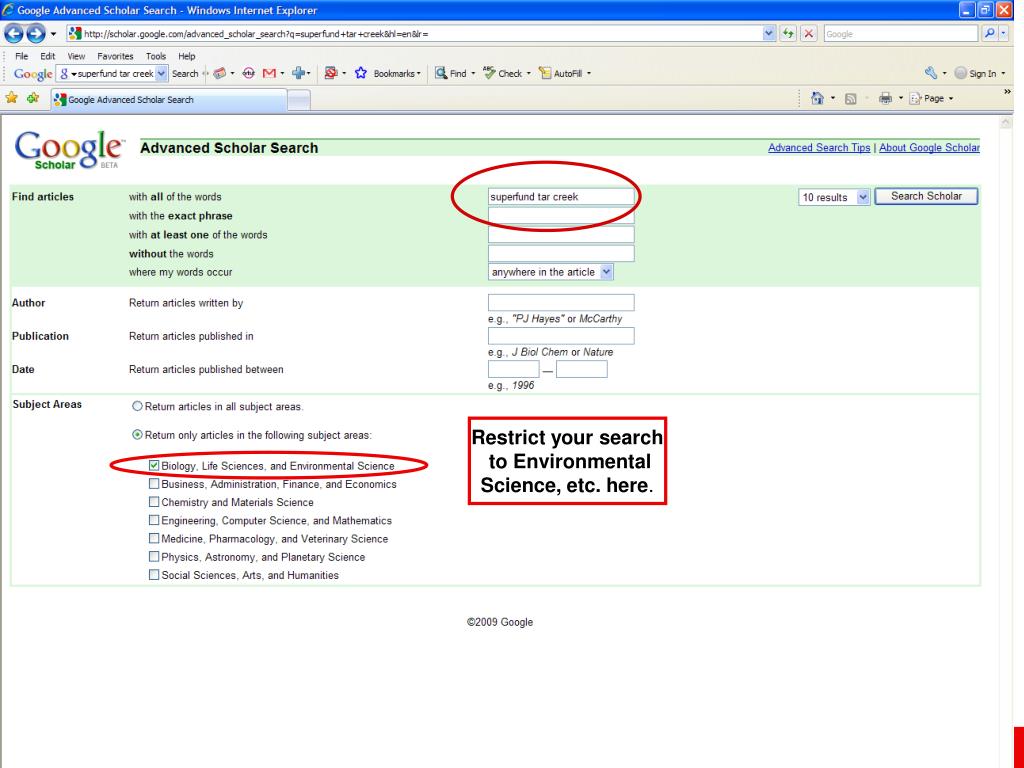
Task: Click the Page icon in command bar
Action: [x=916, y=99]
